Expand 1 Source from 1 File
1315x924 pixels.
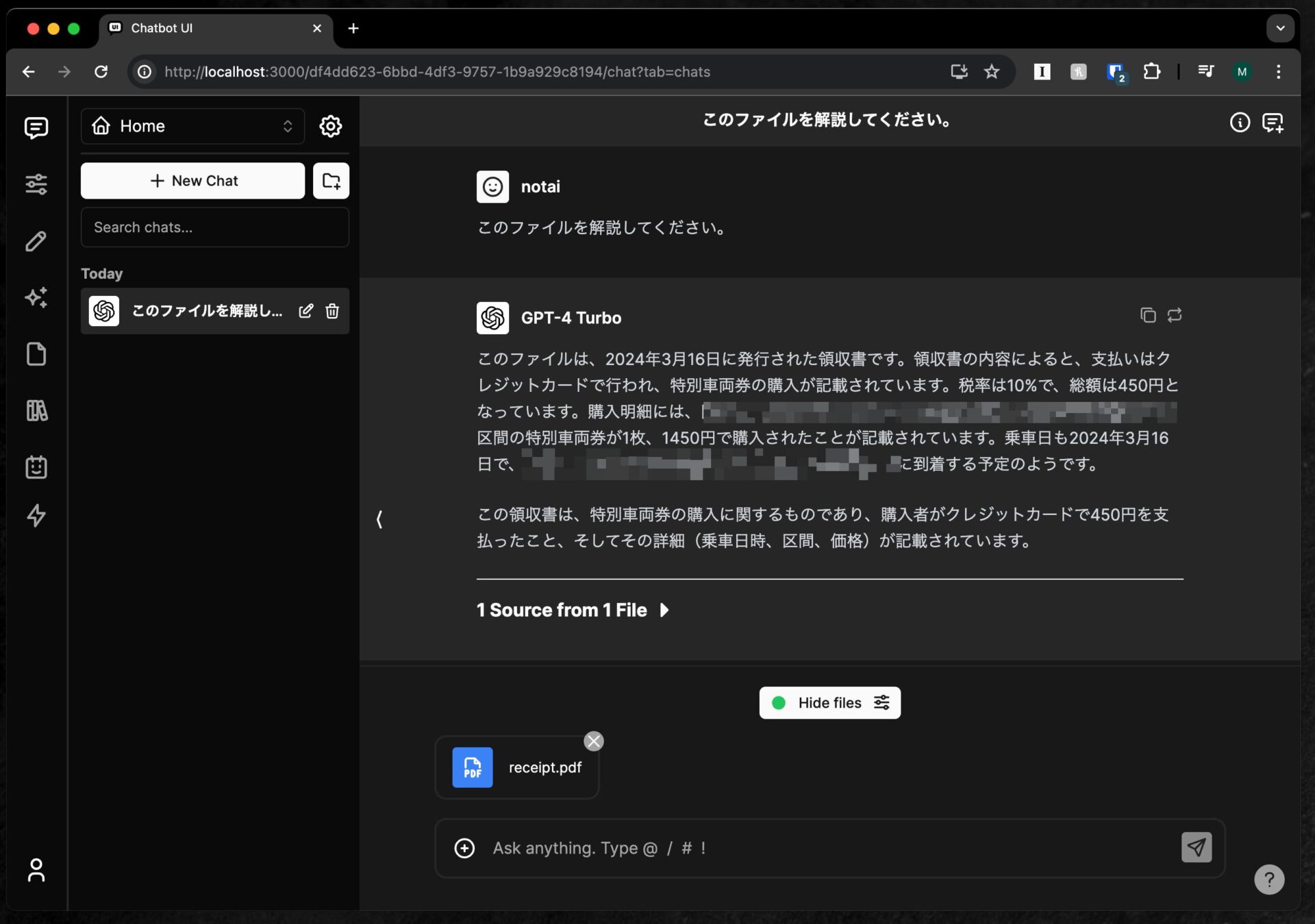click(573, 610)
